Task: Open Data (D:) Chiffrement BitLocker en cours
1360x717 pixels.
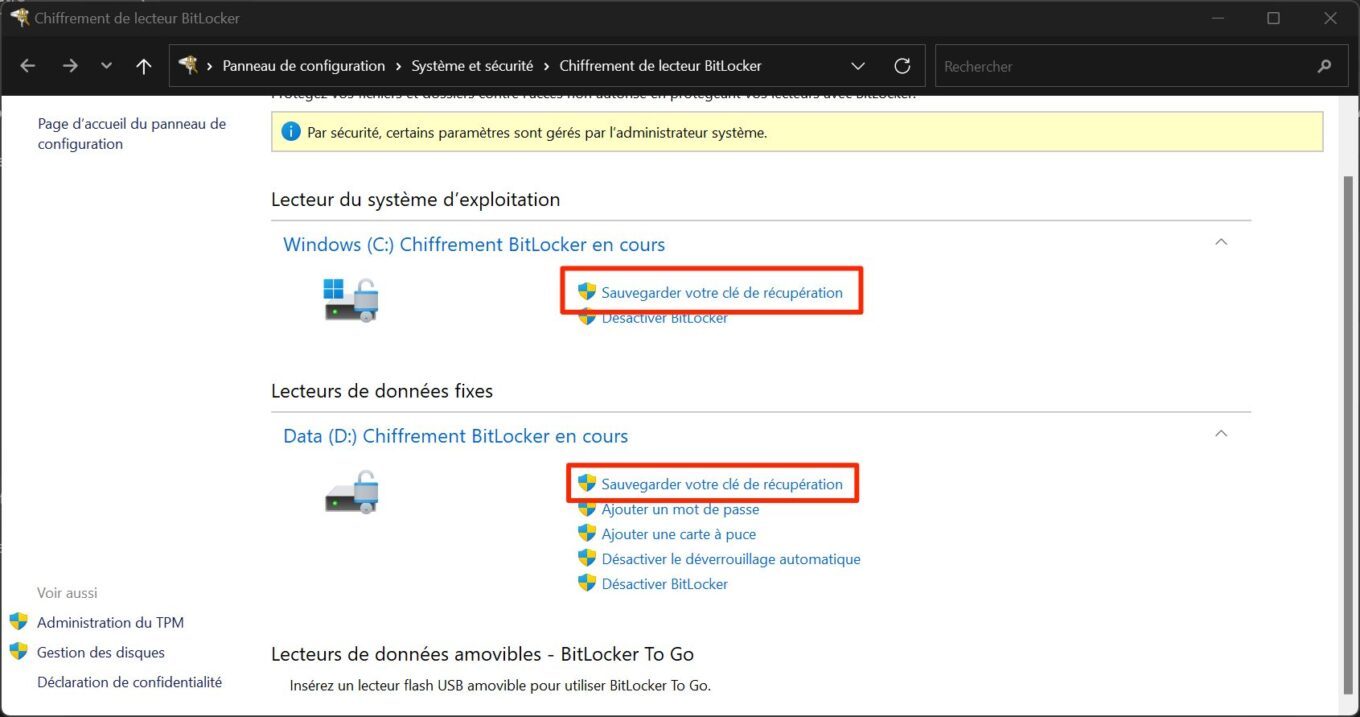Action: pyautogui.click(x=456, y=436)
